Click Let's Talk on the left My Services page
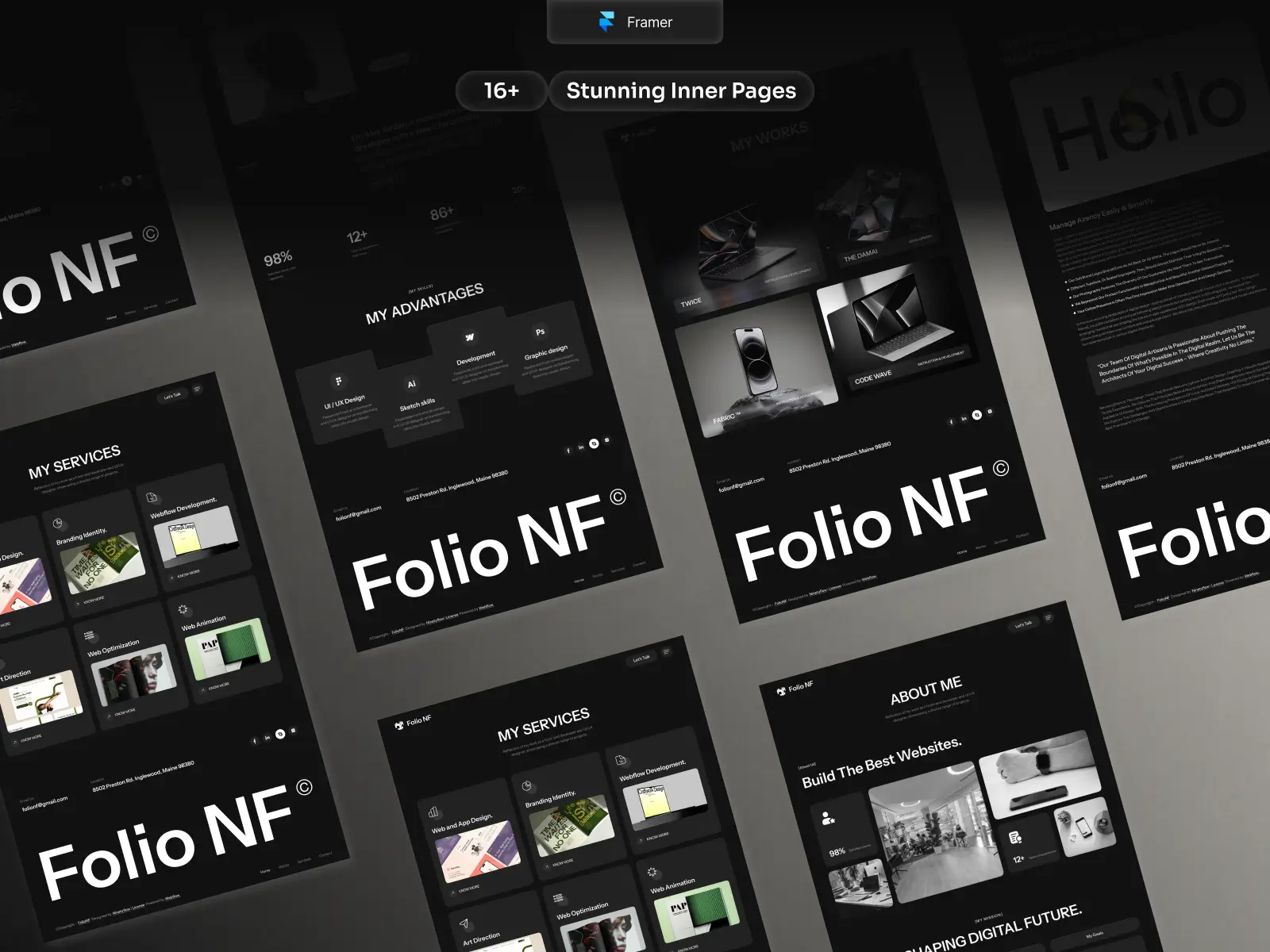1270x952 pixels. [172, 396]
